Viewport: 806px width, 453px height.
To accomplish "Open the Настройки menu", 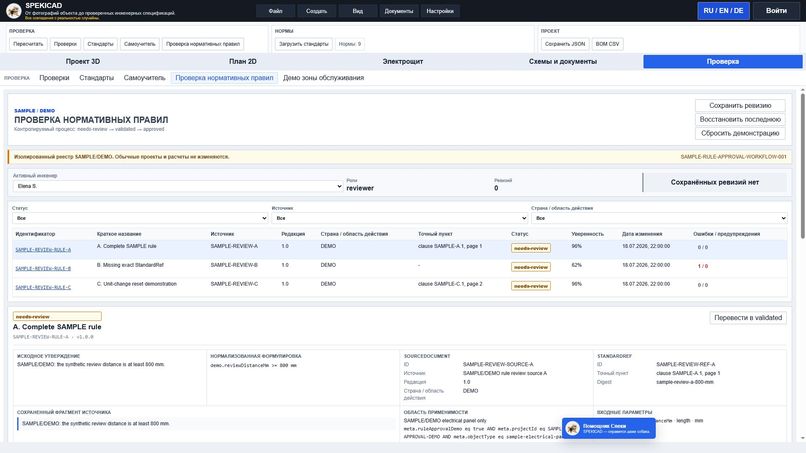I will tap(440, 11).
